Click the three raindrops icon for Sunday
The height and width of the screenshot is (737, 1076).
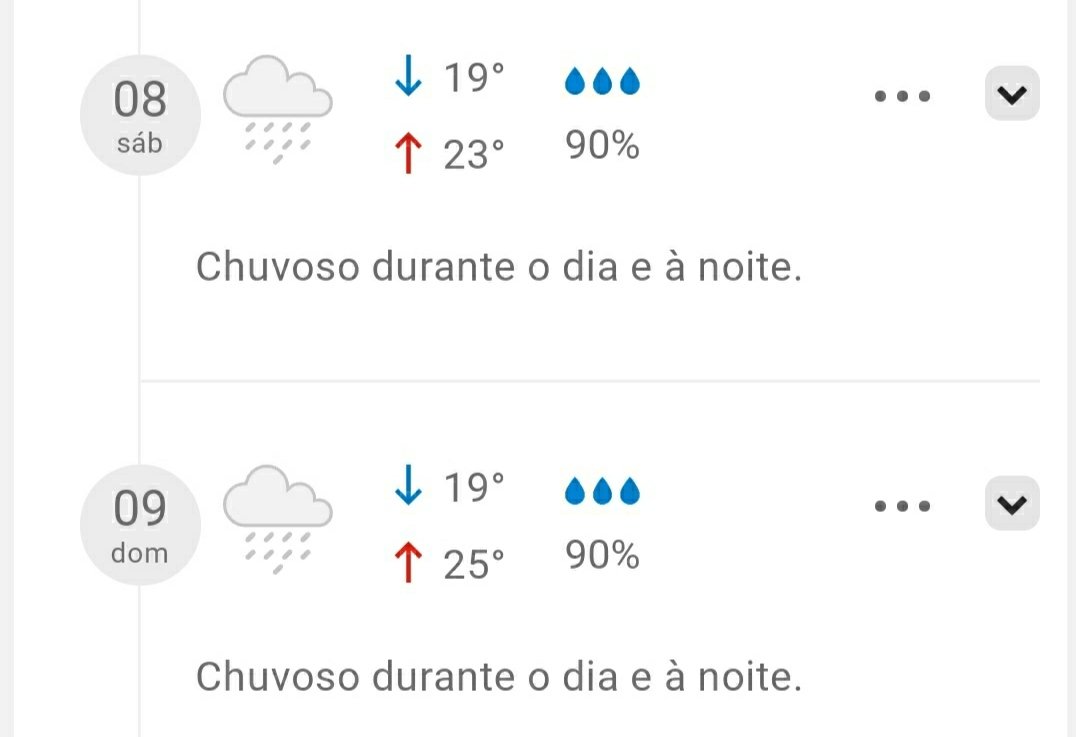(602, 491)
